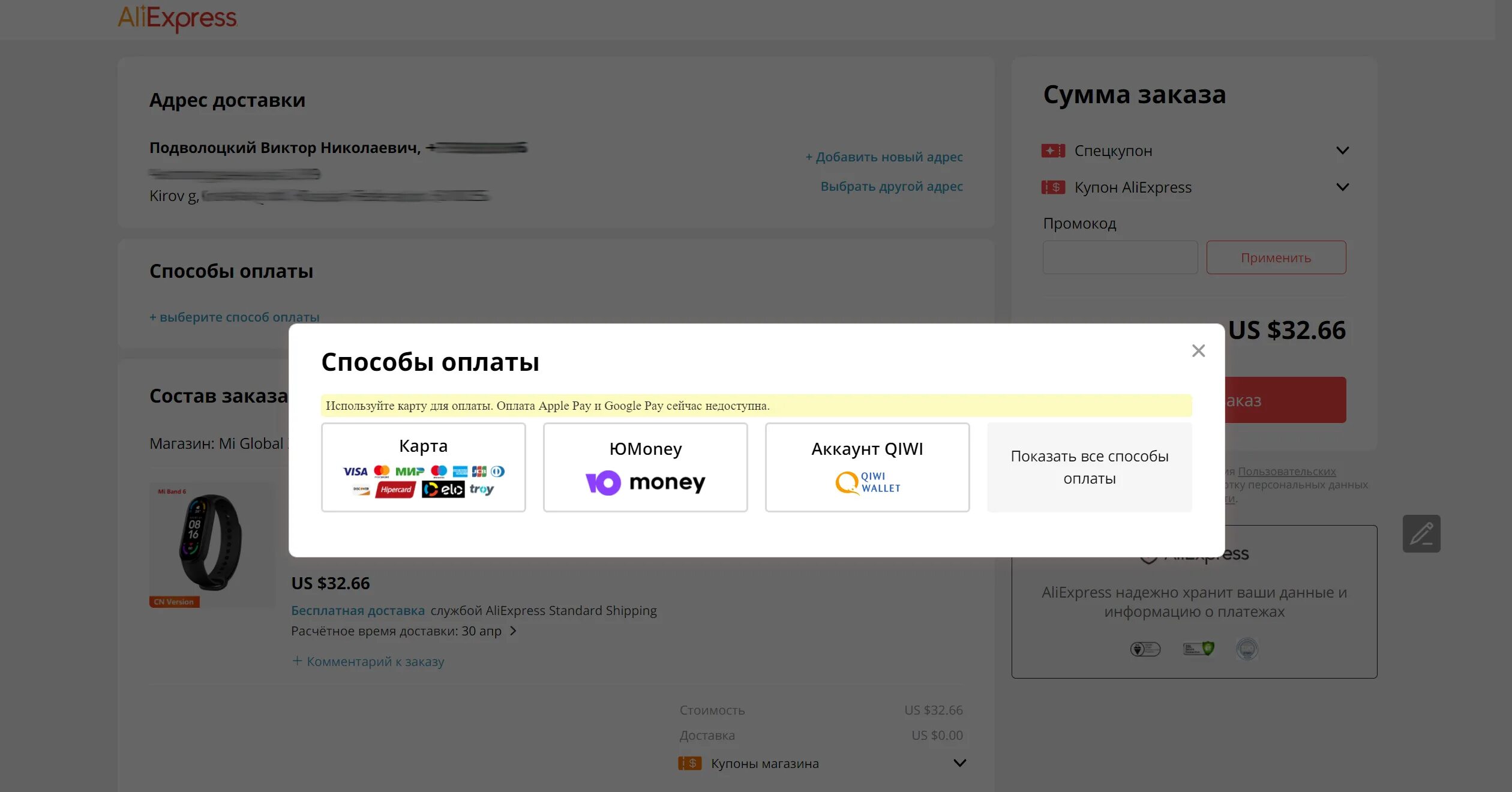This screenshot has height=792, width=1512.
Task: Open the Mi Band 6 product thumbnail
Action: pyautogui.click(x=212, y=544)
